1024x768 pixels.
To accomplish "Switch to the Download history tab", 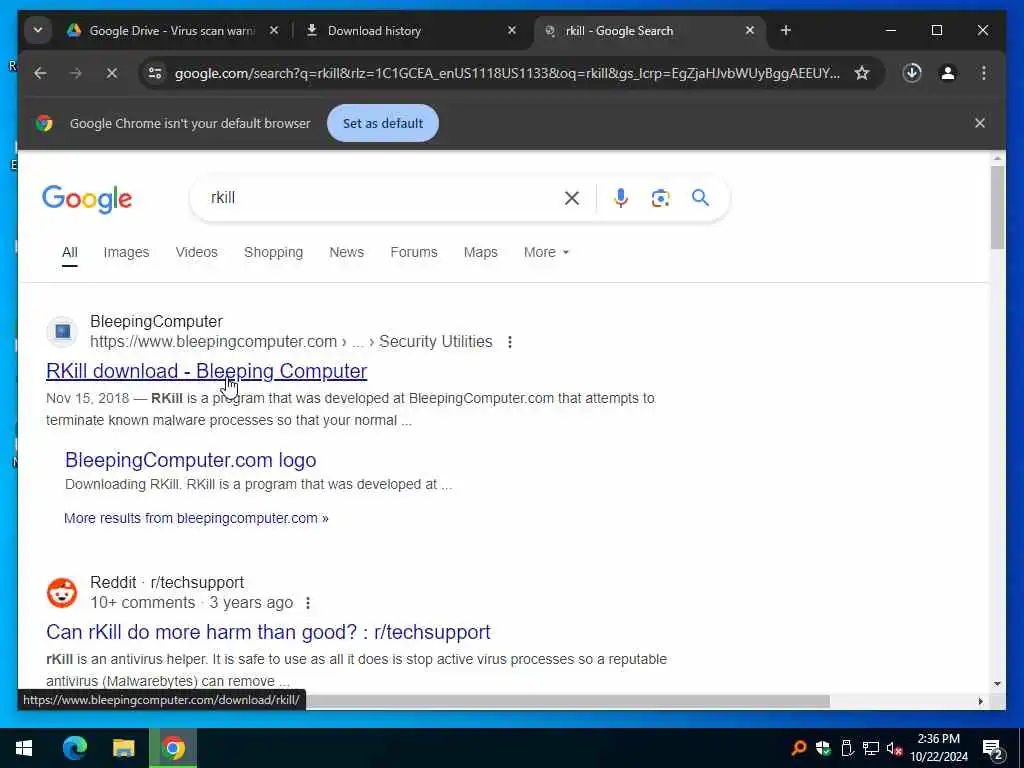I will (374, 31).
